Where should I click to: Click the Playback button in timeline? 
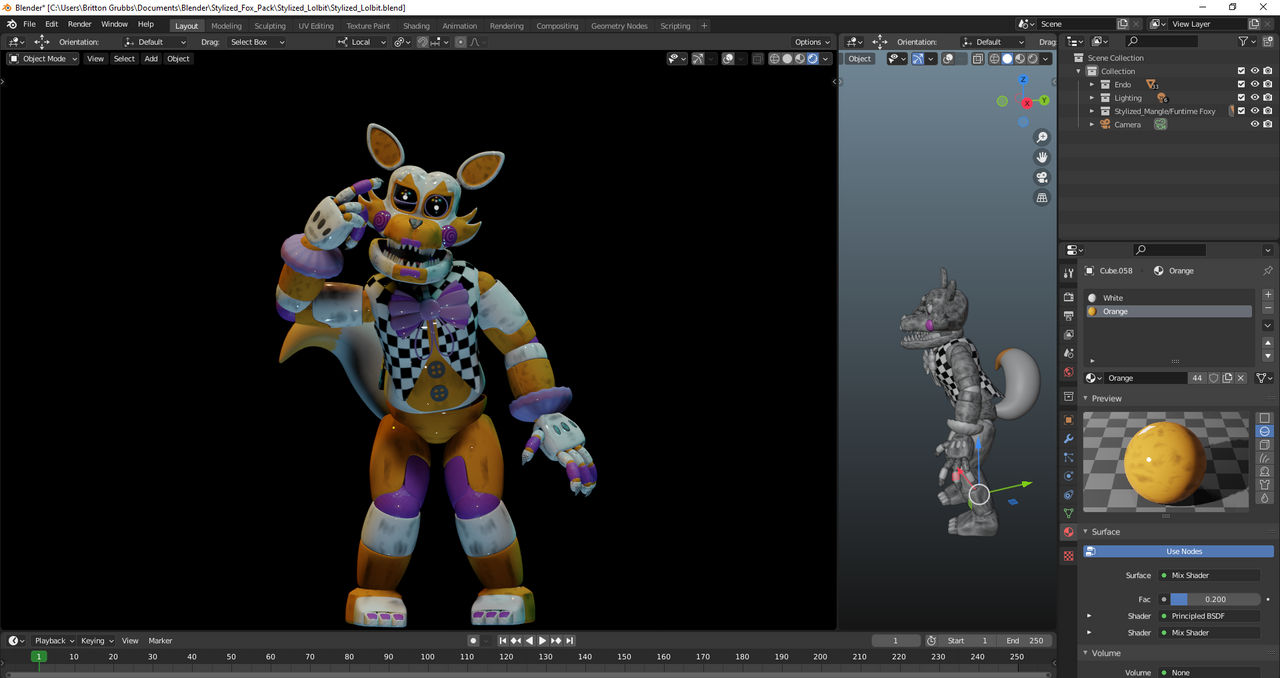tap(54, 640)
